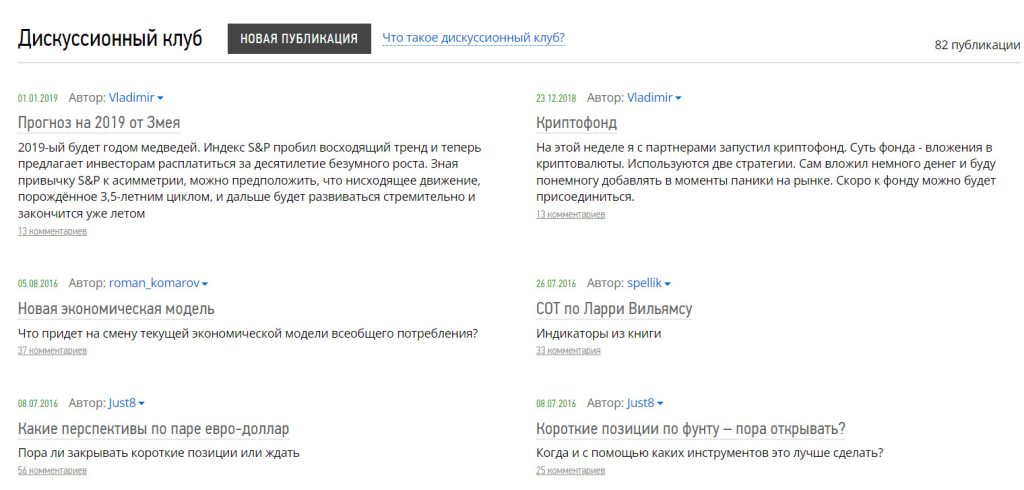Expand Vladimir author dropdown on 01.01.2019 post
The image size is (1024, 490).
pos(161,98)
